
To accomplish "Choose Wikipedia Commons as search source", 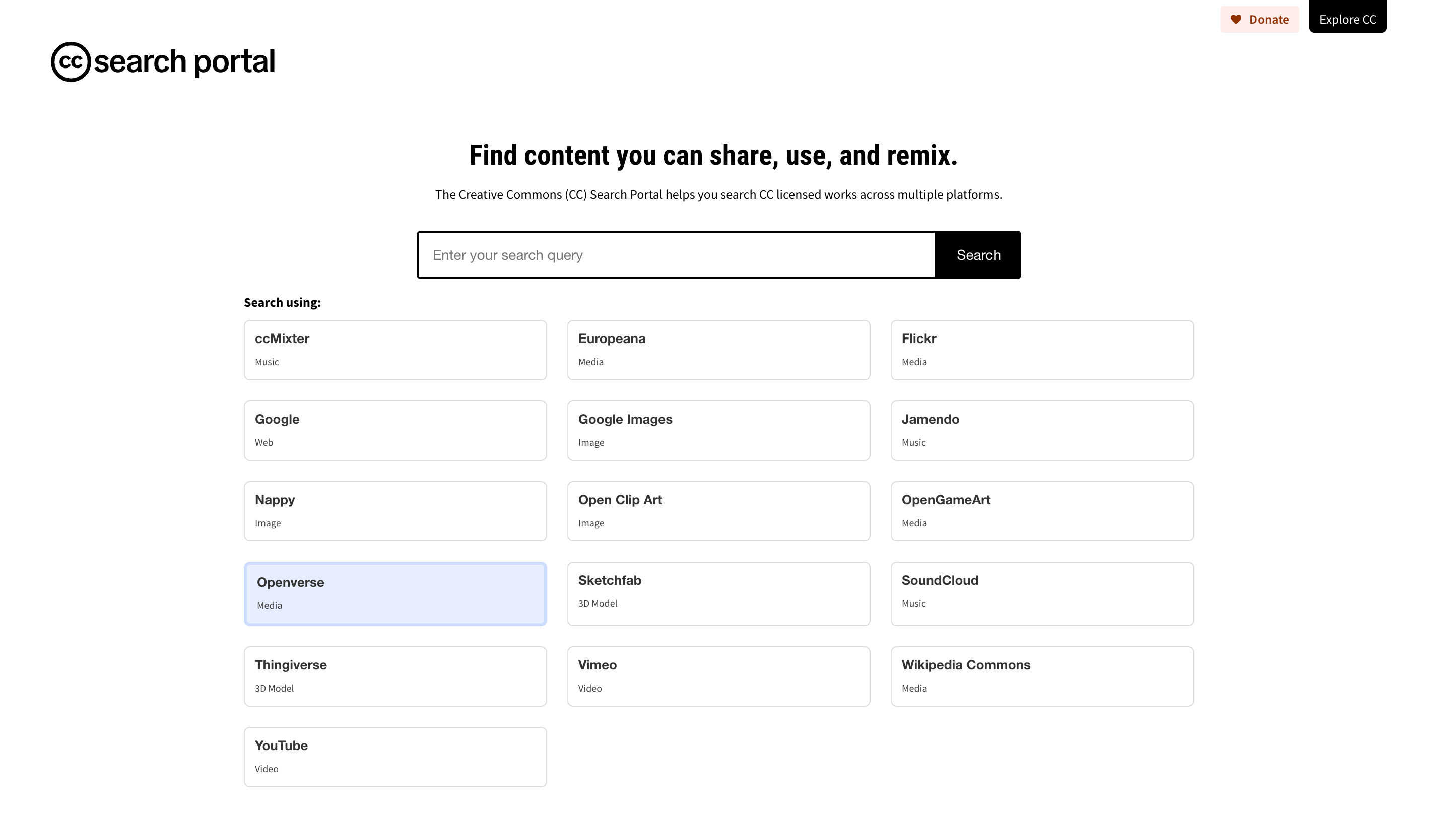I will [1042, 677].
